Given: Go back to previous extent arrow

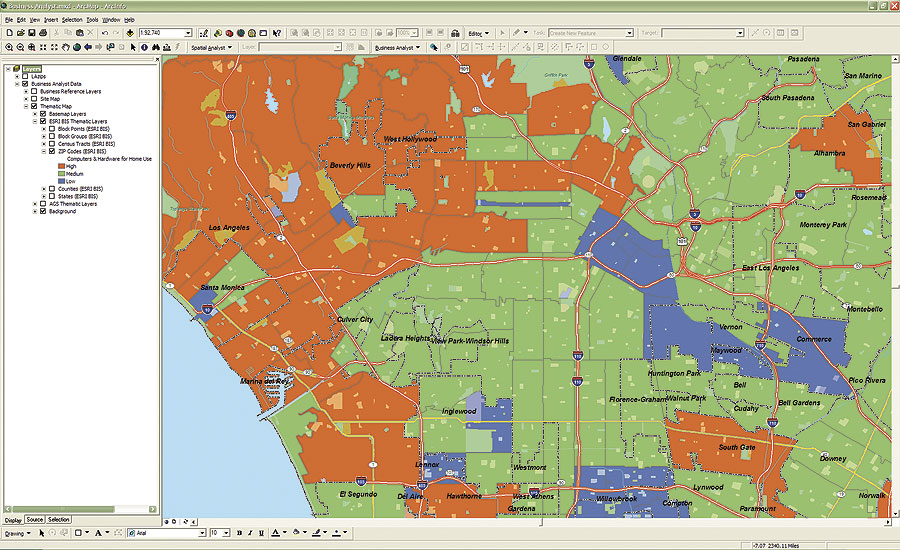Looking at the screenshot, I should pyautogui.click(x=89, y=47).
